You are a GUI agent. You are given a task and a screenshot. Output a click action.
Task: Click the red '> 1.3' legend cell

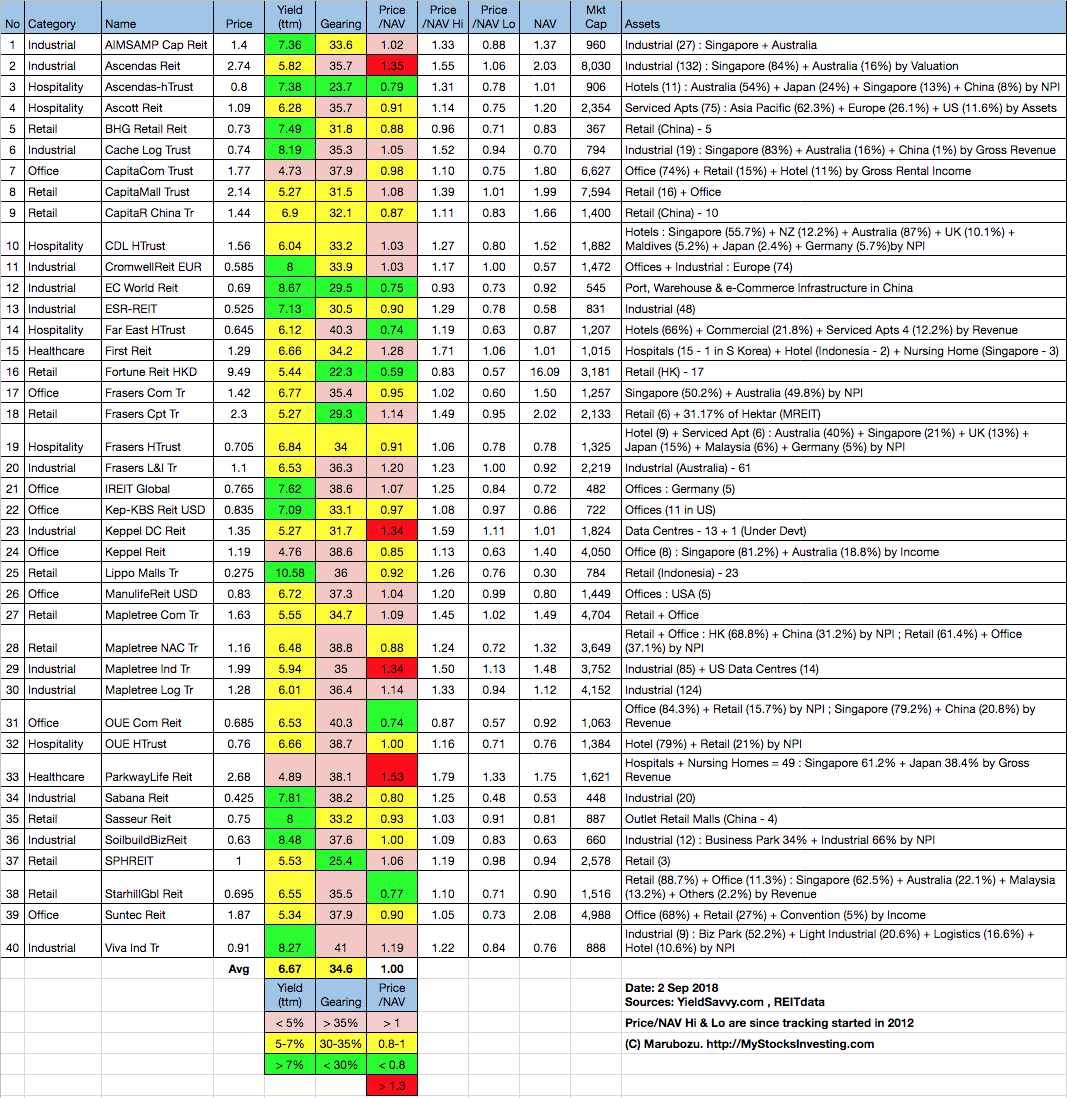point(392,1086)
